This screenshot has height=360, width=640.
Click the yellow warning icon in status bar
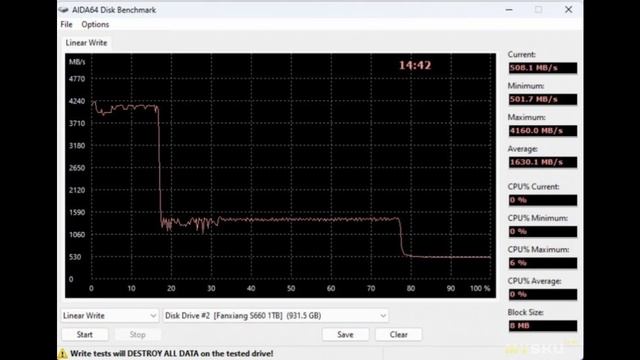63,353
